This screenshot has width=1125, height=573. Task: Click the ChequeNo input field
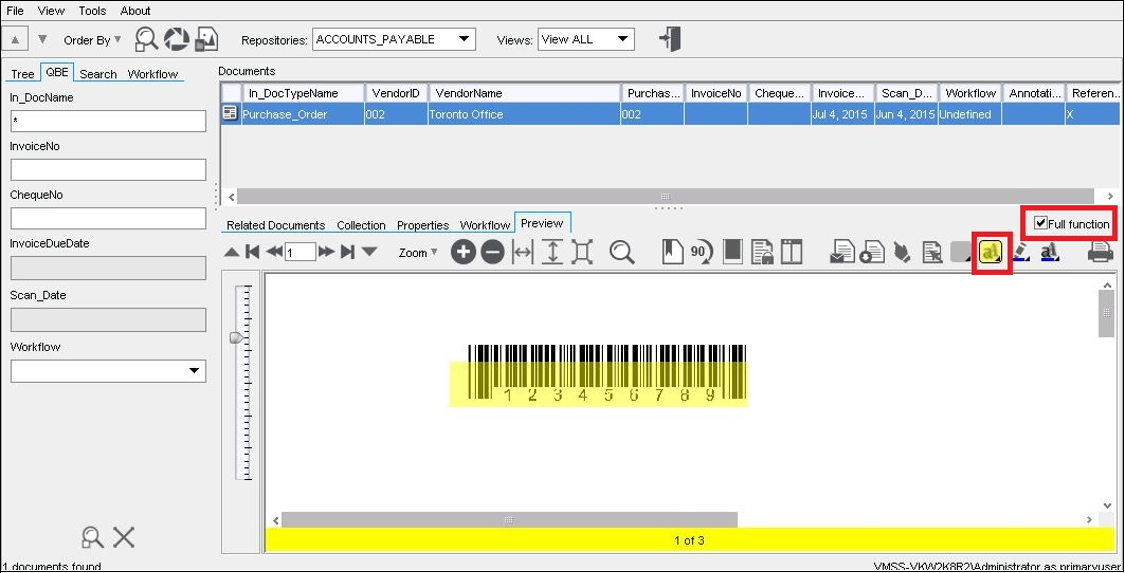pyautogui.click(x=108, y=219)
